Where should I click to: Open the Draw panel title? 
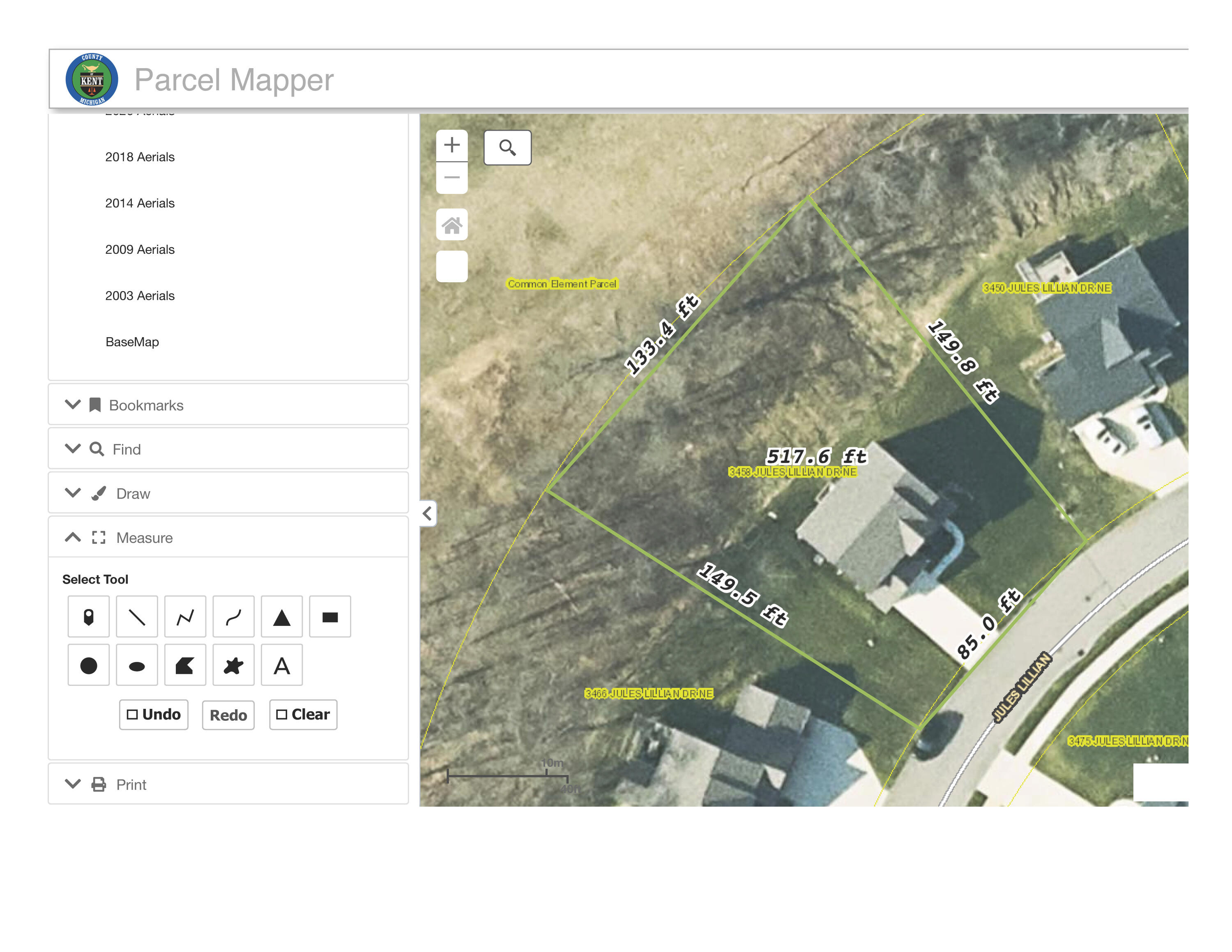click(x=133, y=494)
